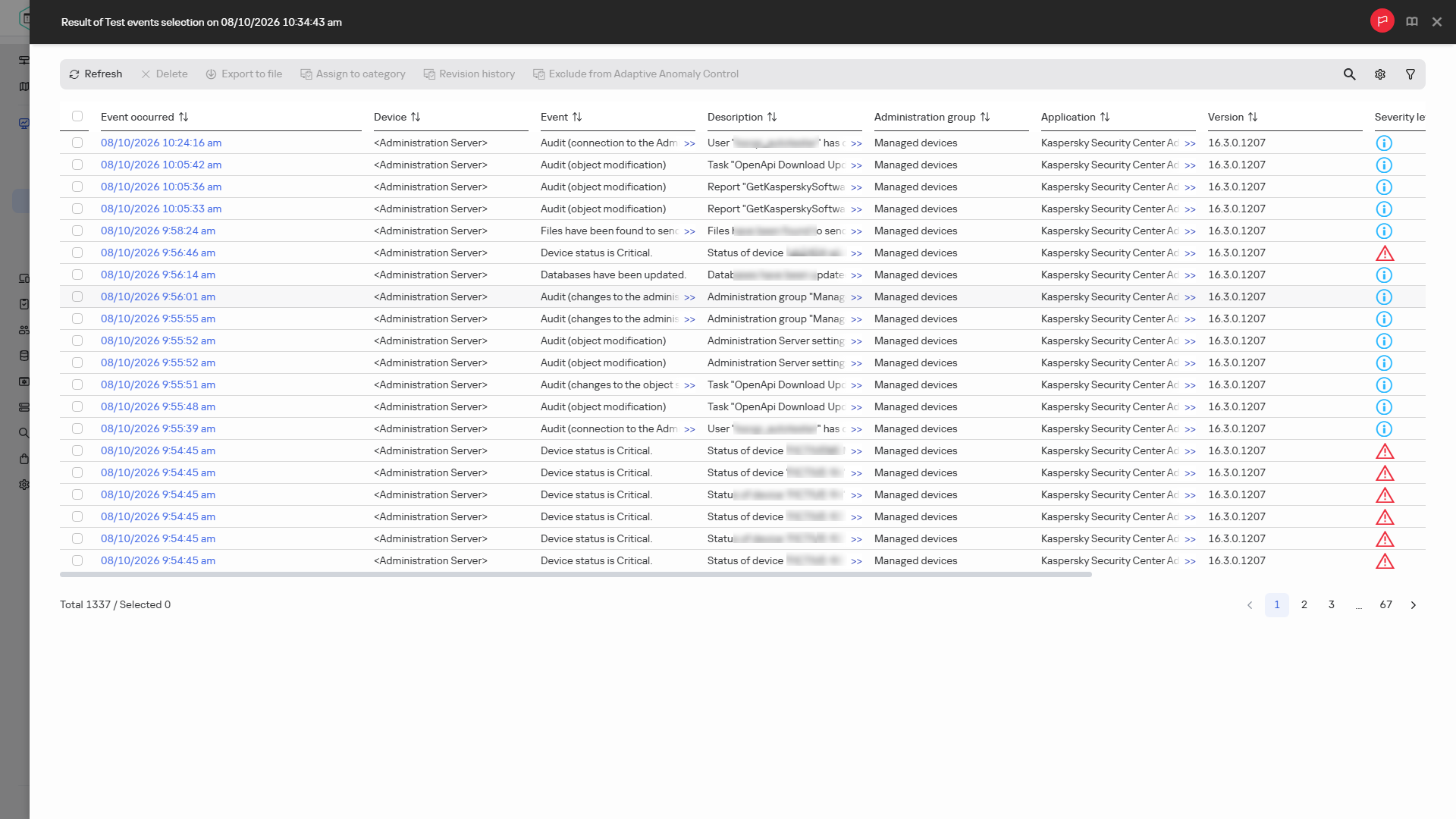Open the filter funnel icon
Screen dimensions: 1456x819
(1410, 74)
